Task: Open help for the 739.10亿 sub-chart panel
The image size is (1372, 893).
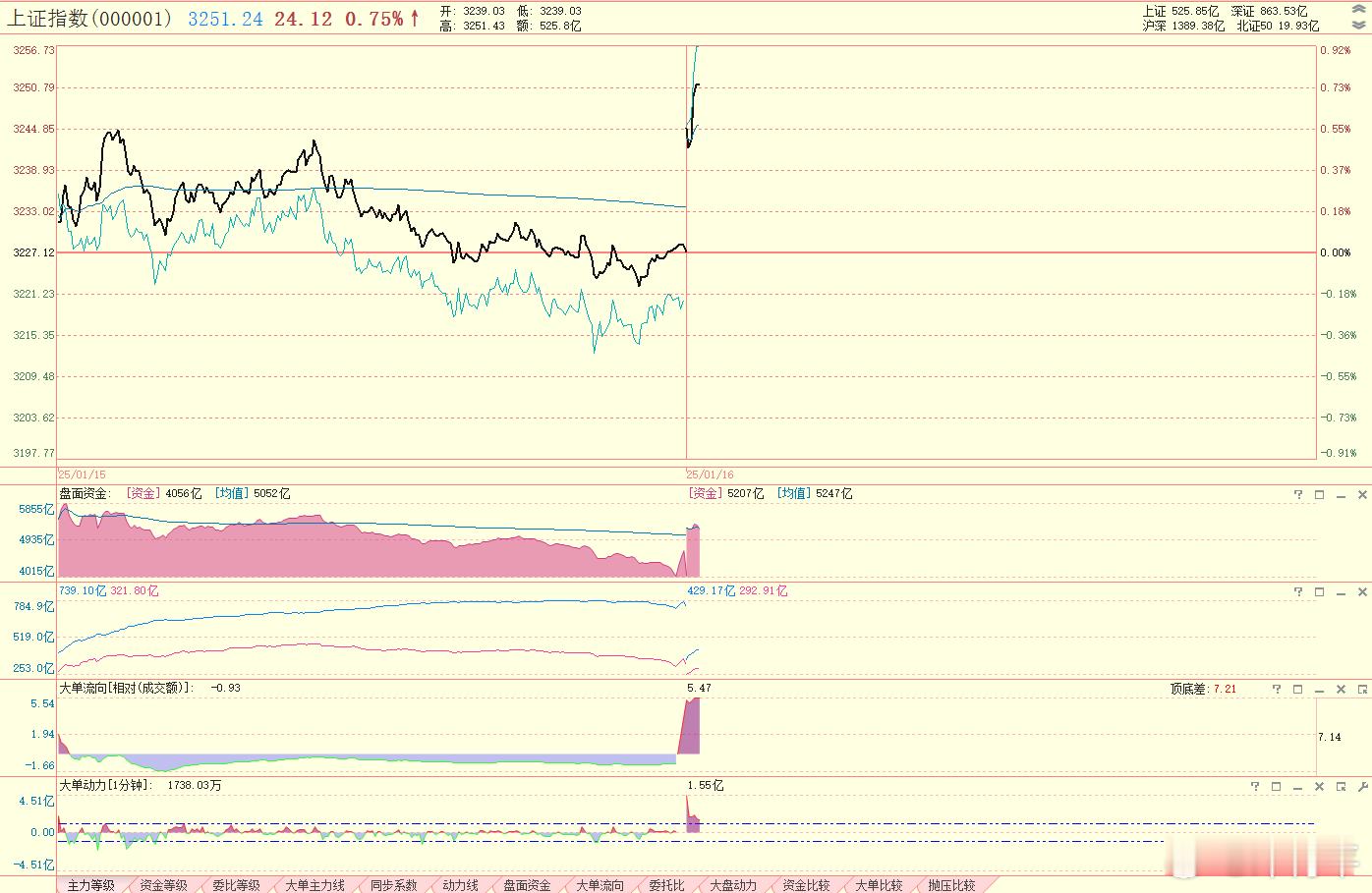Action: click(x=1298, y=591)
